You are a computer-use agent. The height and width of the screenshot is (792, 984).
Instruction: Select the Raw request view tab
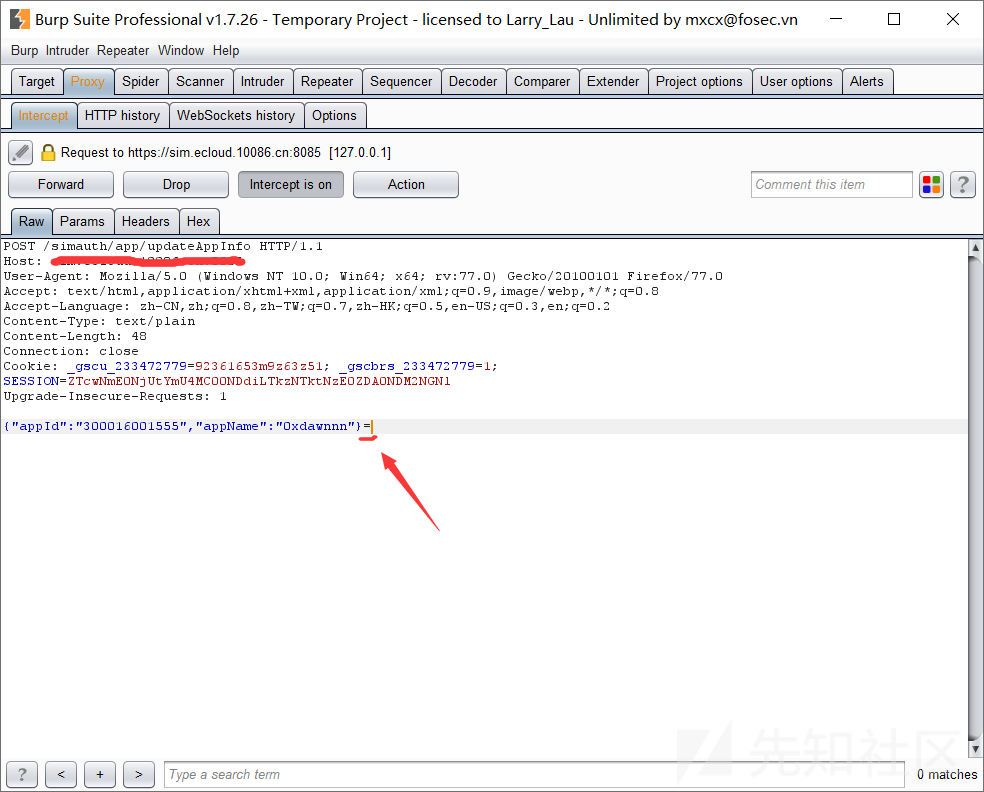[31, 222]
